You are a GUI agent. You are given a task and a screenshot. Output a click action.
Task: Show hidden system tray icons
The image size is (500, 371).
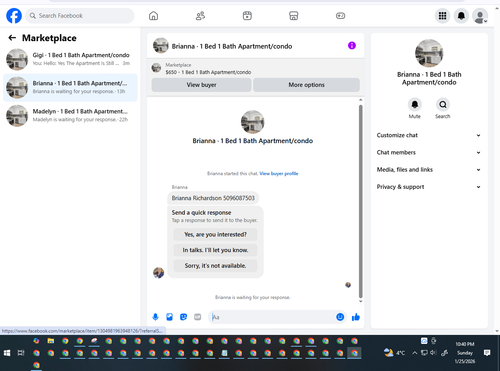coord(414,353)
